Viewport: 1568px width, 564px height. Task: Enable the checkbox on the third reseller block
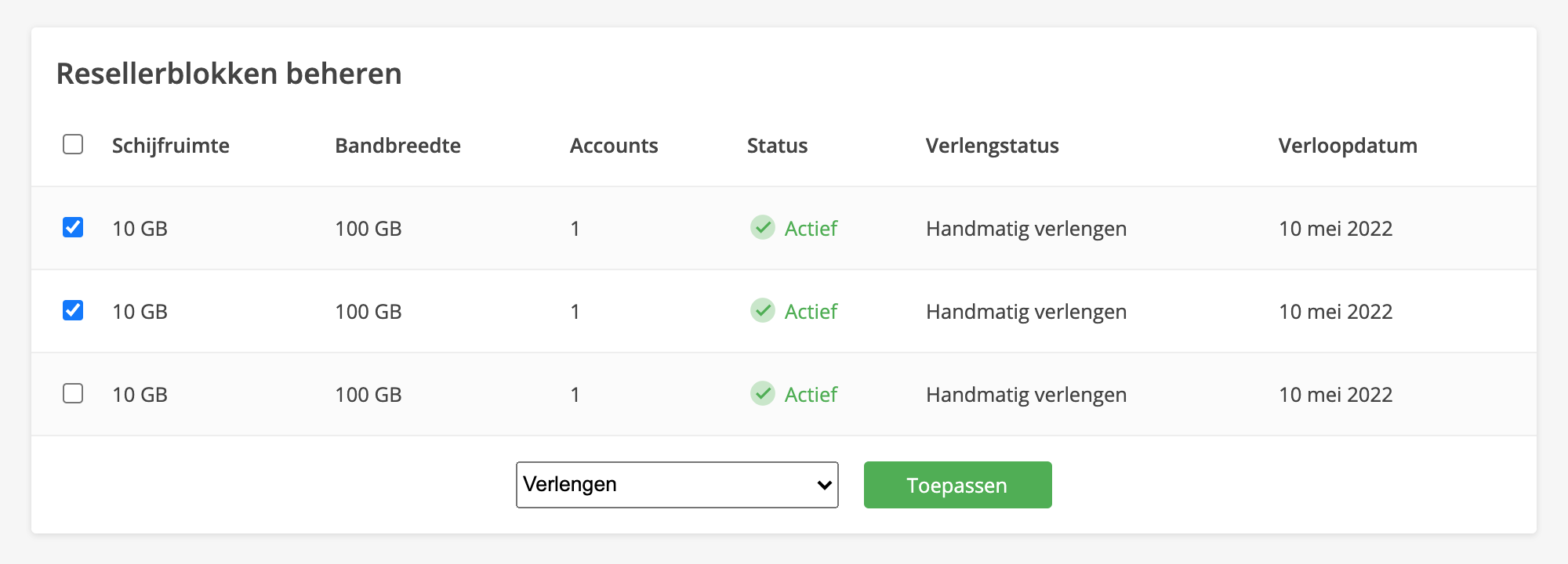coord(73,394)
